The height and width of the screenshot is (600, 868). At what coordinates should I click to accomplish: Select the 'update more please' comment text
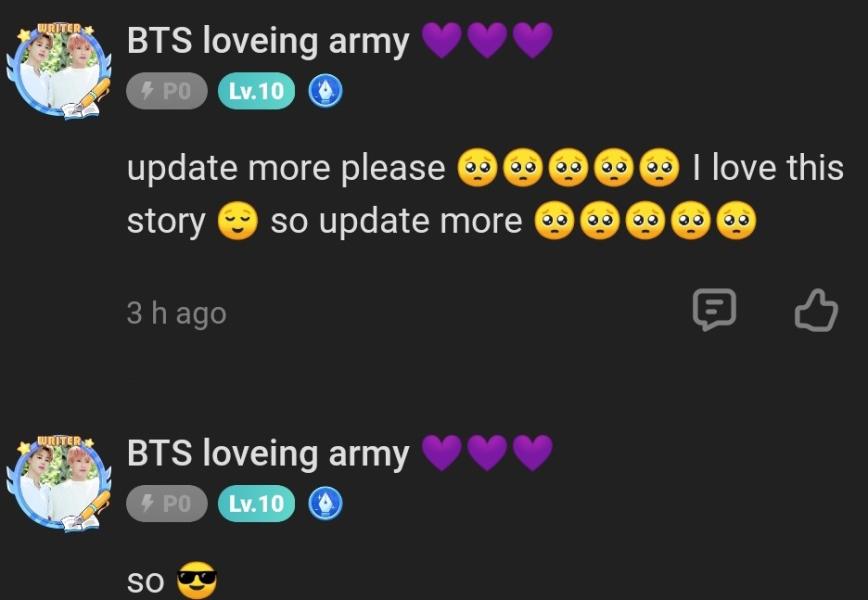(286, 168)
